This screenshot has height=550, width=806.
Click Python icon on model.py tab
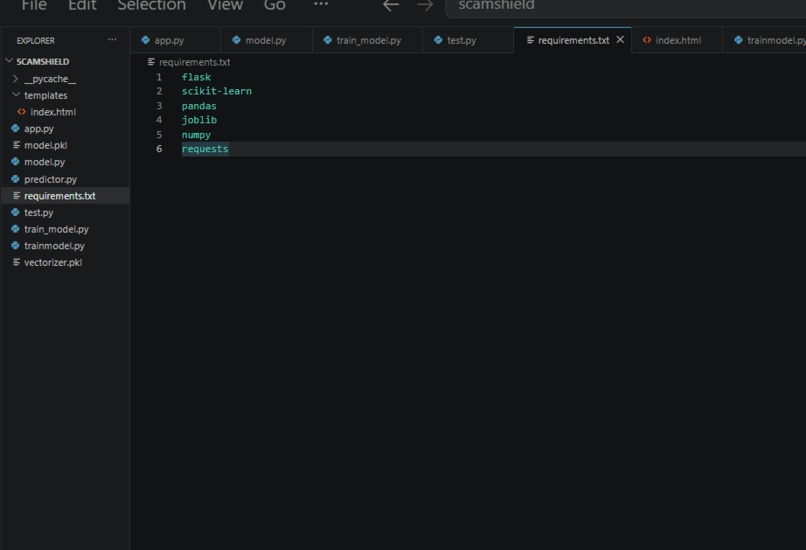coord(236,40)
